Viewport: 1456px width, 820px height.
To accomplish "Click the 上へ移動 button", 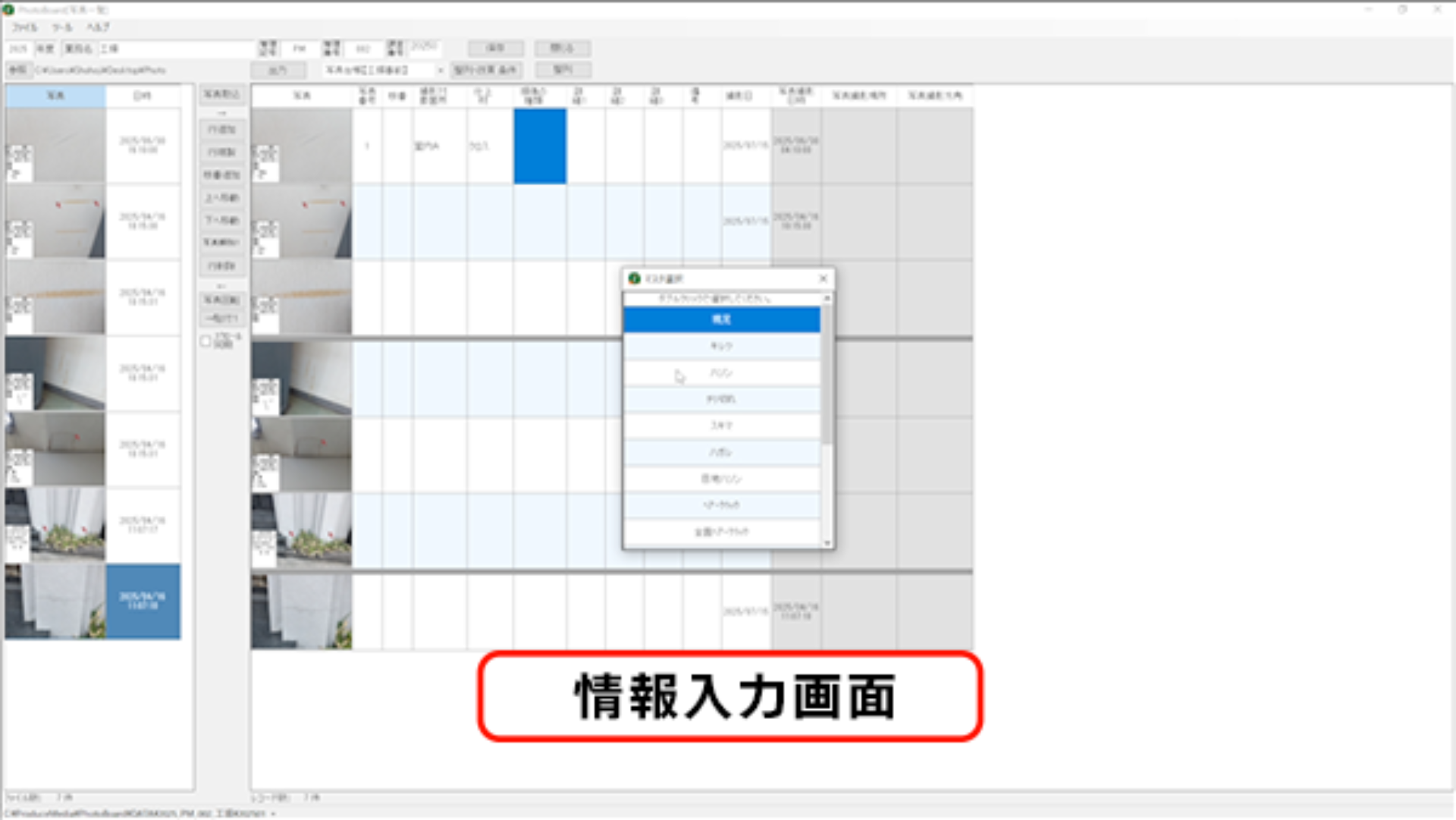I will coord(221,198).
